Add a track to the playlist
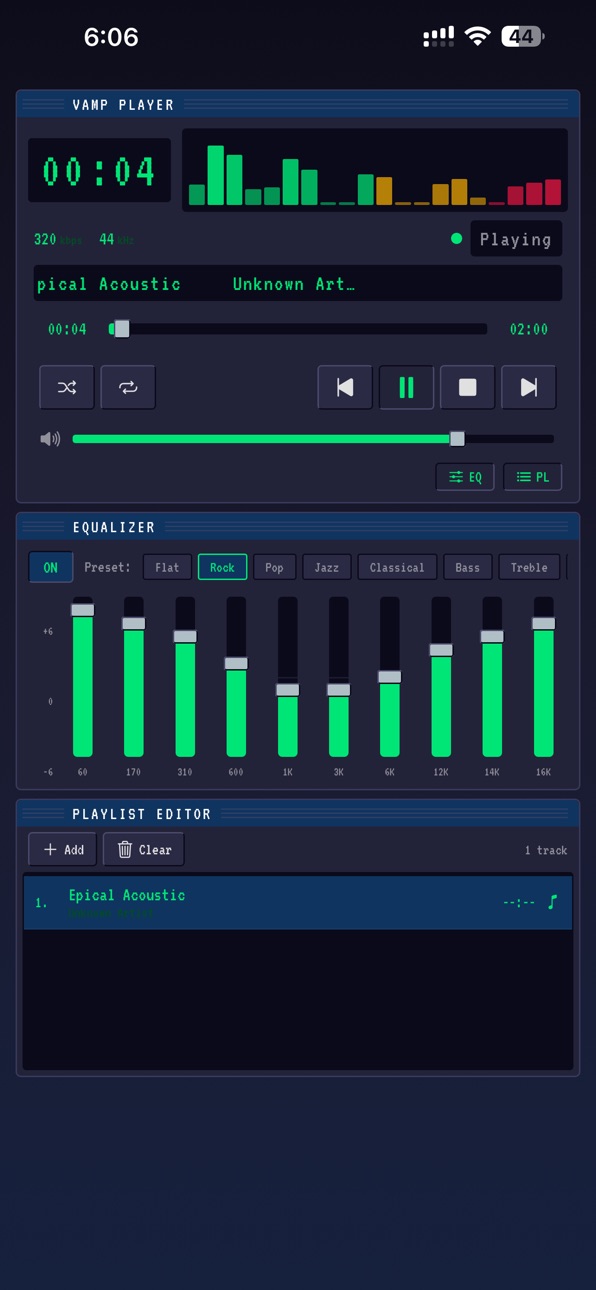Viewport: 596px width, 1290px height. (63, 849)
